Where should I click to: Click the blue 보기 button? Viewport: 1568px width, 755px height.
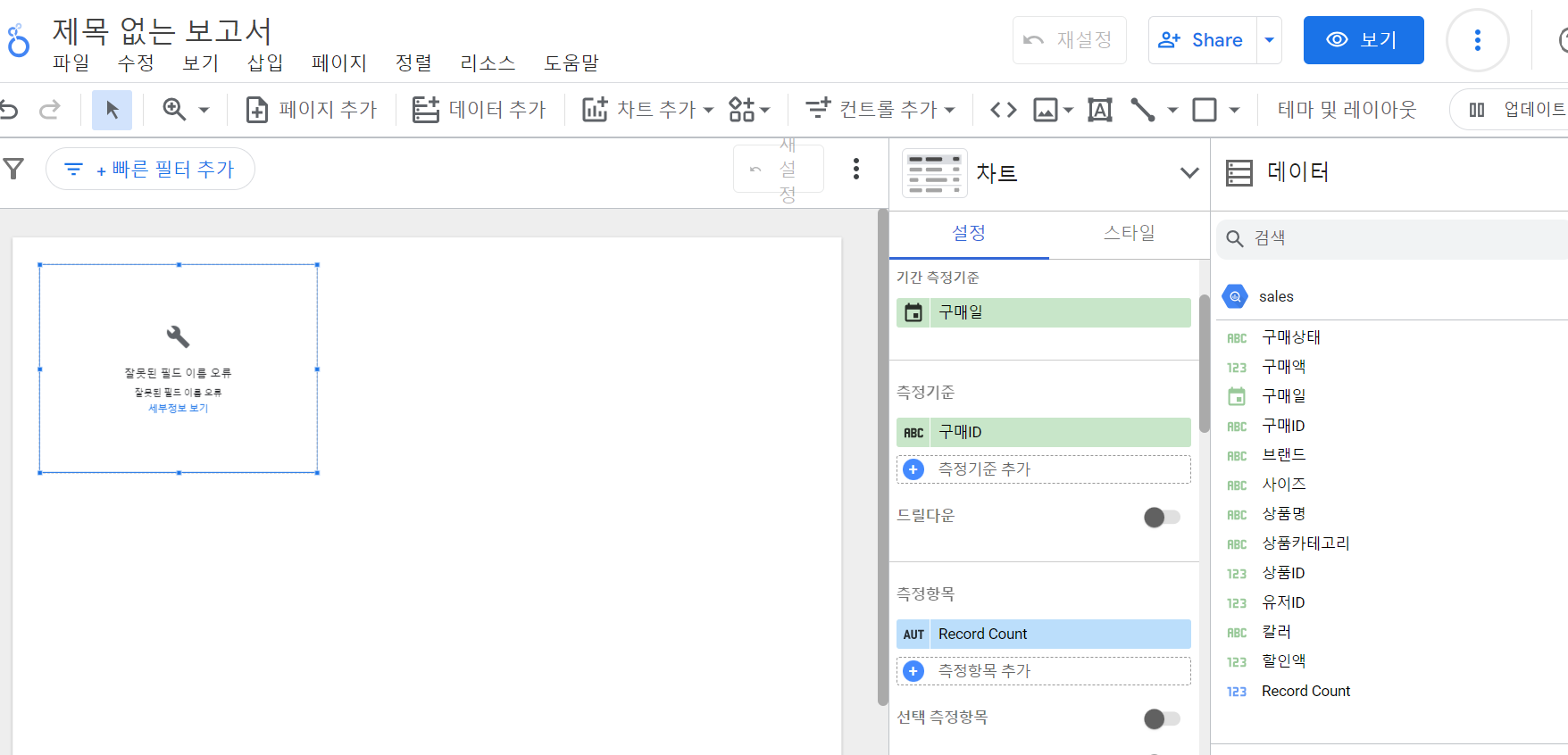(x=1364, y=40)
